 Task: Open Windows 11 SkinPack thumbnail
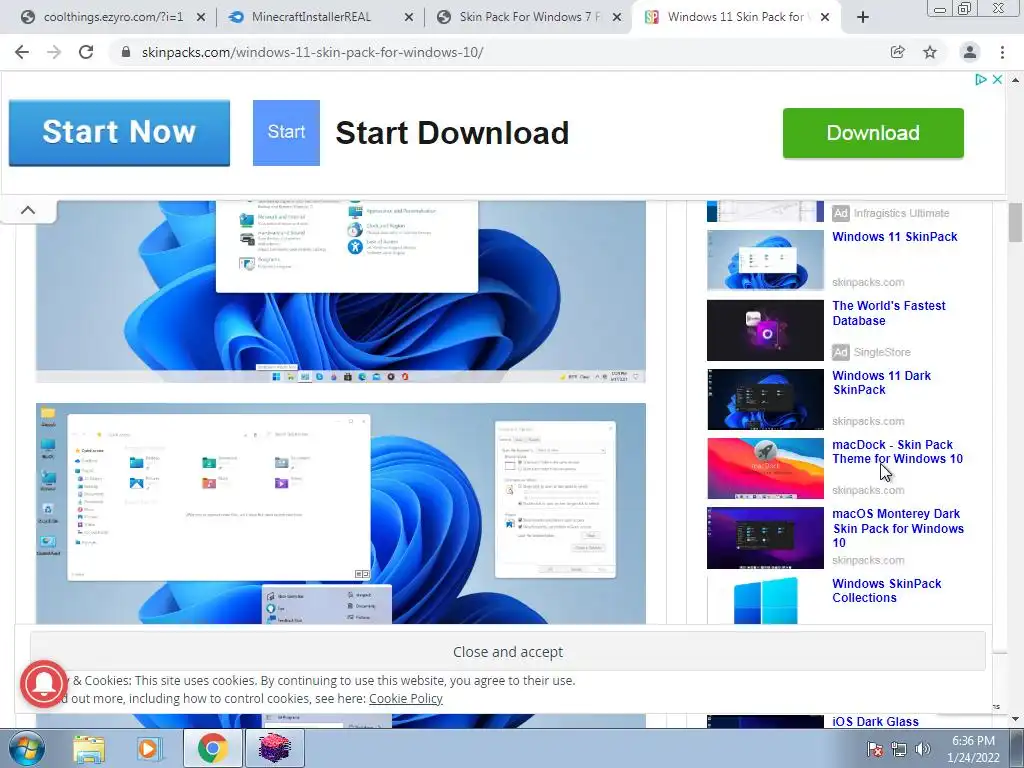(765, 260)
